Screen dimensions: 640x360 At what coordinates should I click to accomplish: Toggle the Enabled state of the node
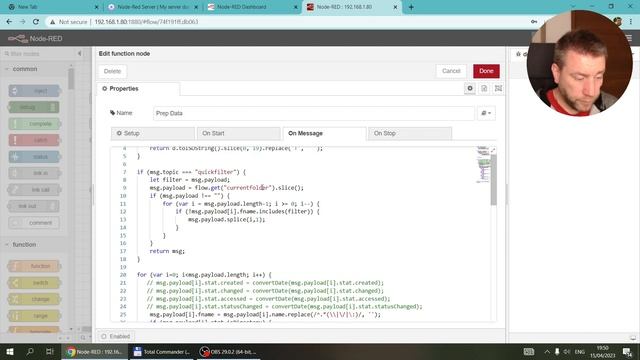pos(115,336)
